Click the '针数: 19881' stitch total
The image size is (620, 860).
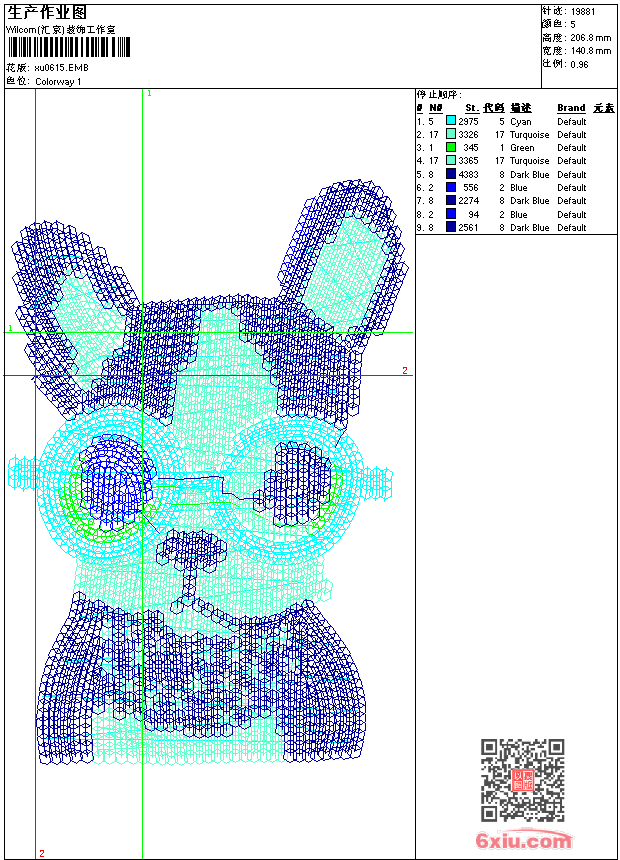pyautogui.click(x=569, y=12)
